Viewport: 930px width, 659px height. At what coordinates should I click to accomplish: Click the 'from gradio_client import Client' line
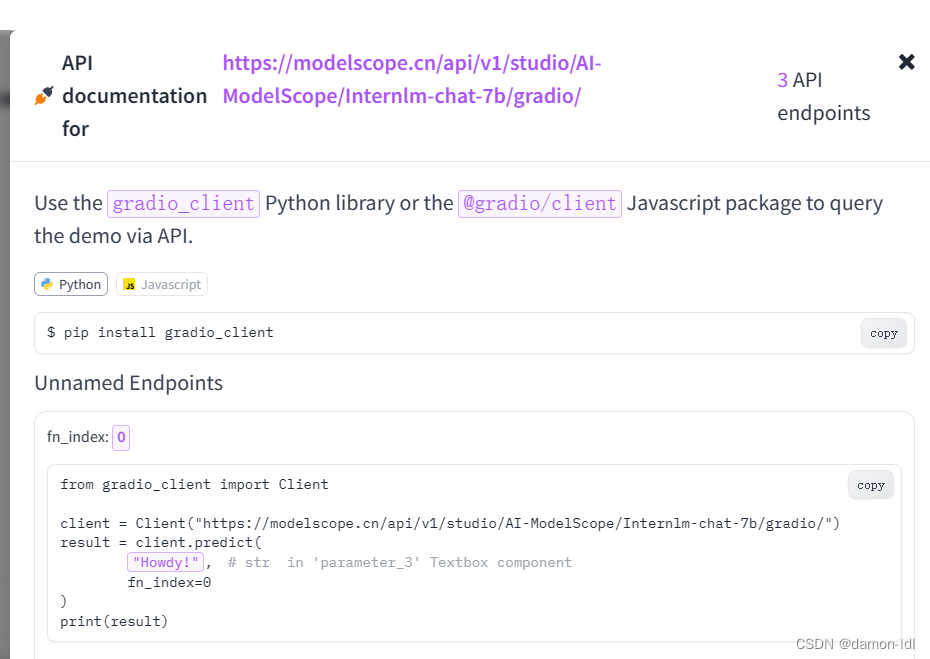click(195, 485)
